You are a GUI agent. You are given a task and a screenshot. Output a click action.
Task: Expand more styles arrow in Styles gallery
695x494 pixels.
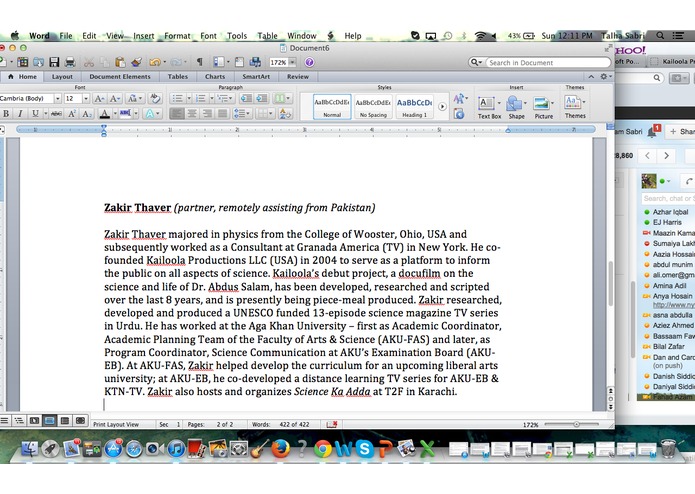point(442,106)
